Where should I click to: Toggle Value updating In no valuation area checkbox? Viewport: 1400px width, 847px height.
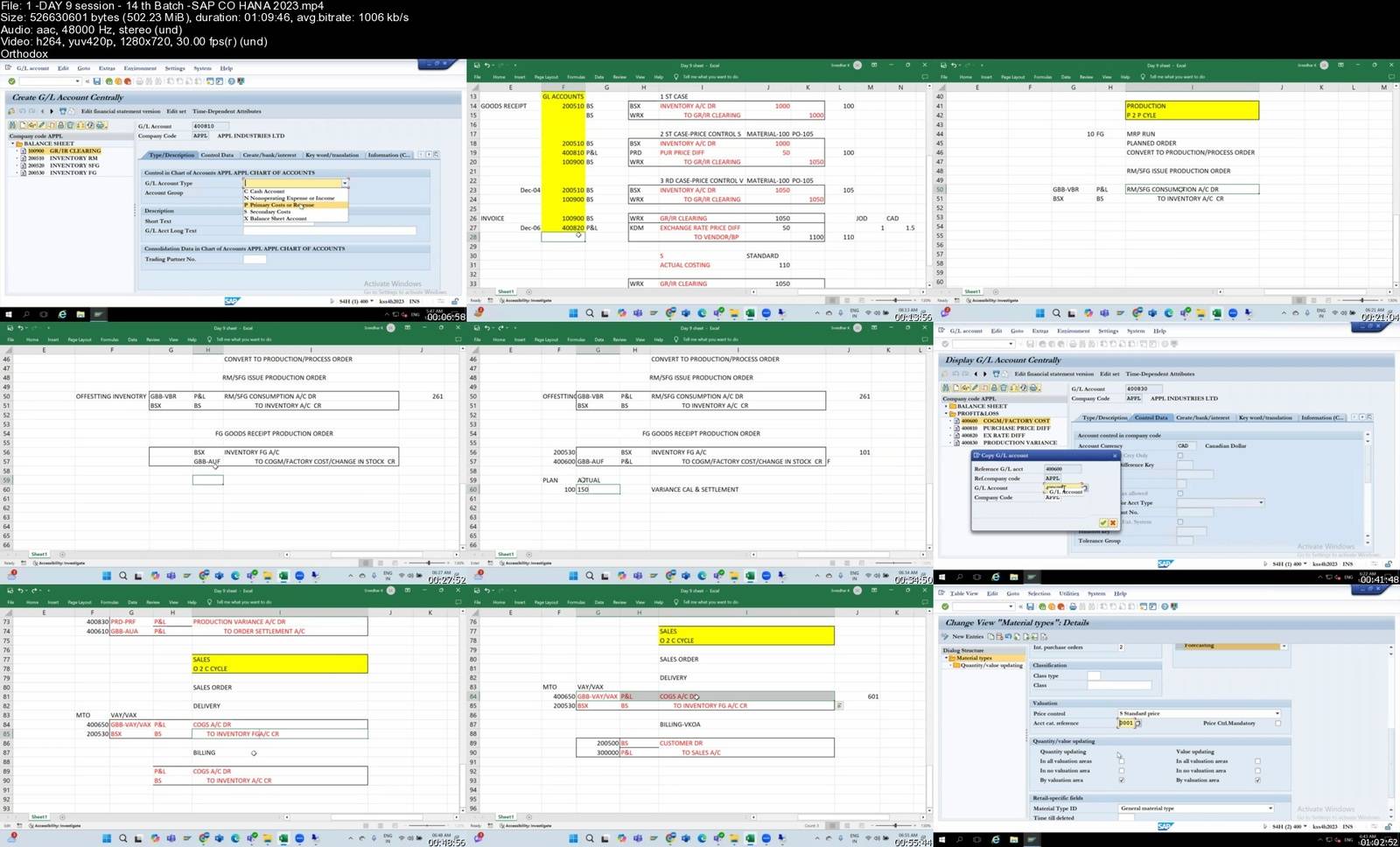tap(1257, 771)
